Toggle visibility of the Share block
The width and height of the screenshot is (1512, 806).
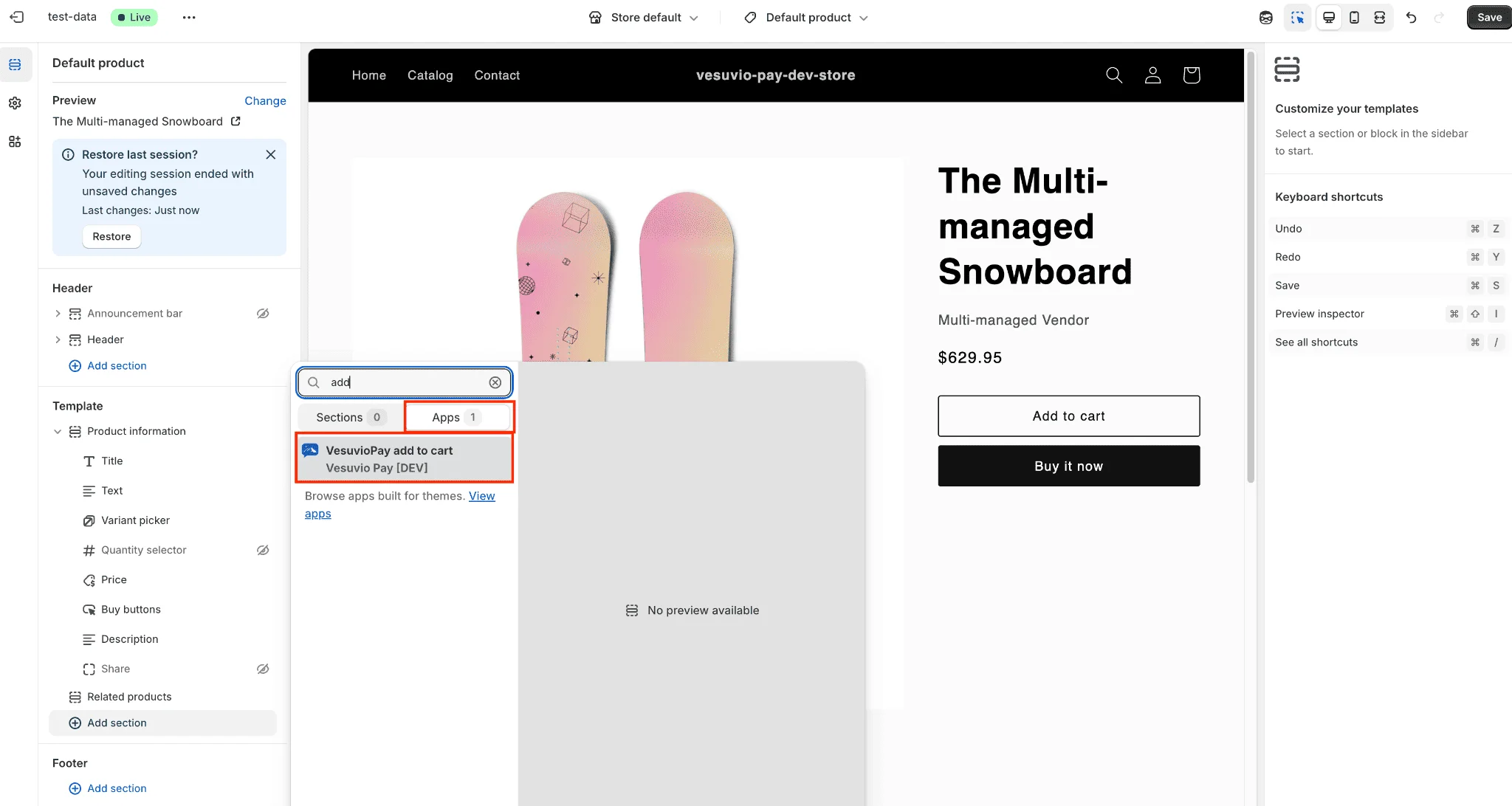(263, 669)
